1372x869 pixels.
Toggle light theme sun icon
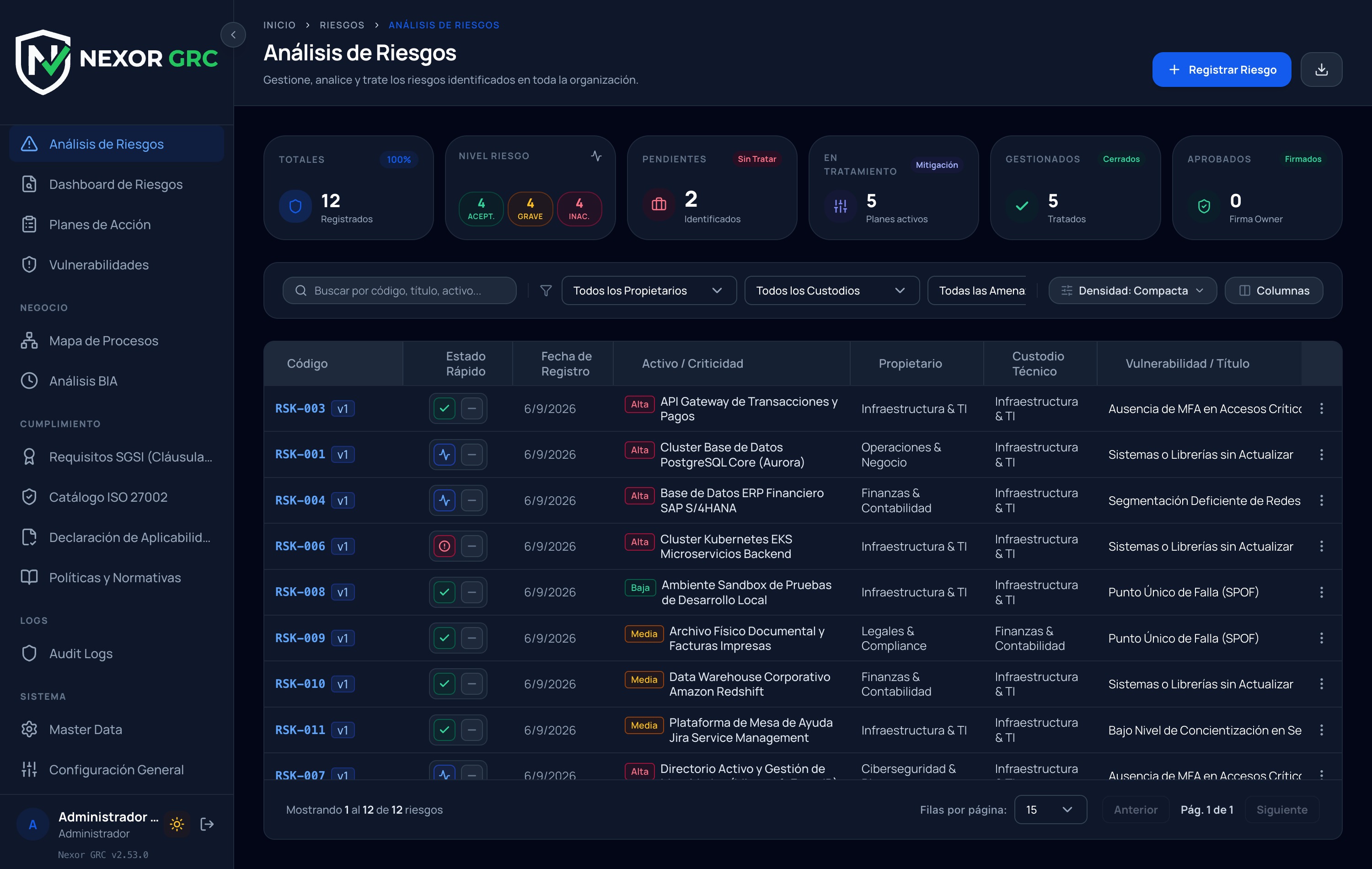177,824
